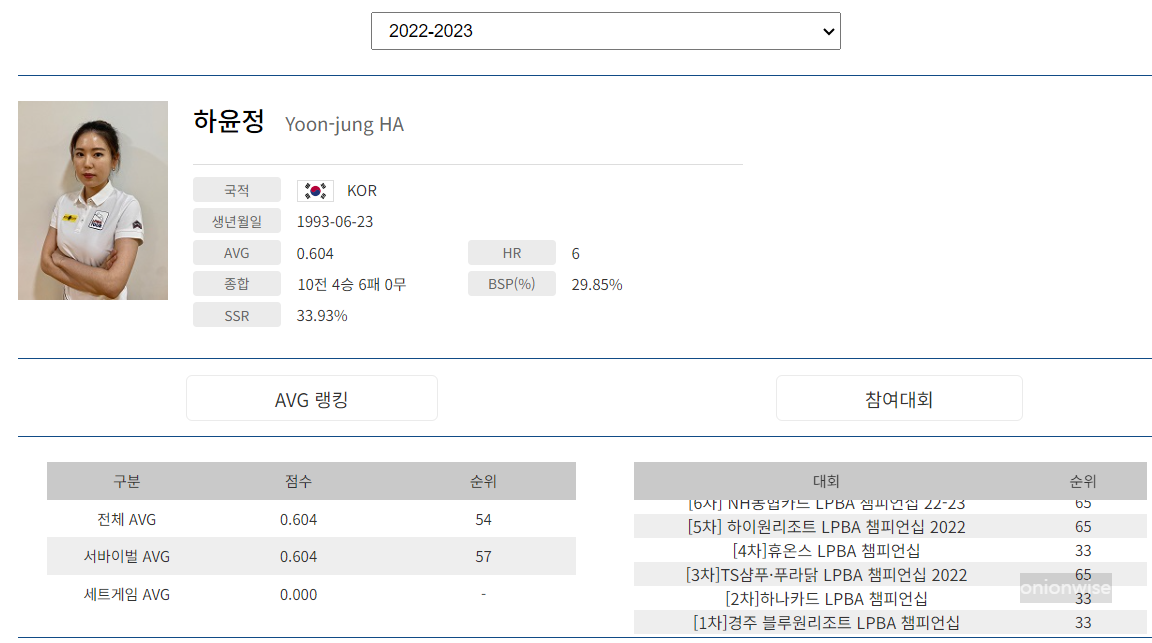Click the BSP(%) stat label
Screen dimensions: 1152x643
point(511,283)
